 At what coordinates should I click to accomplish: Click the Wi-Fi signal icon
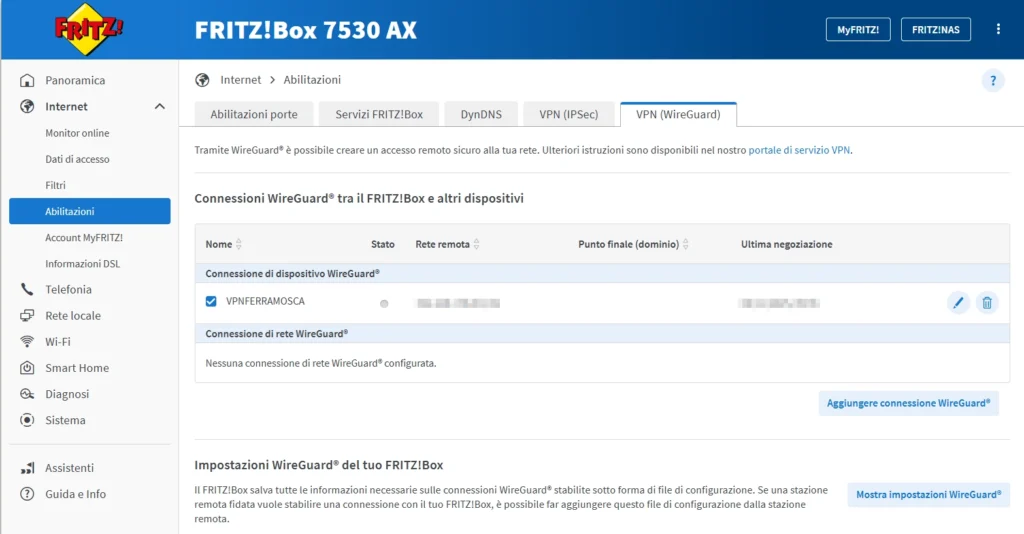[27, 341]
